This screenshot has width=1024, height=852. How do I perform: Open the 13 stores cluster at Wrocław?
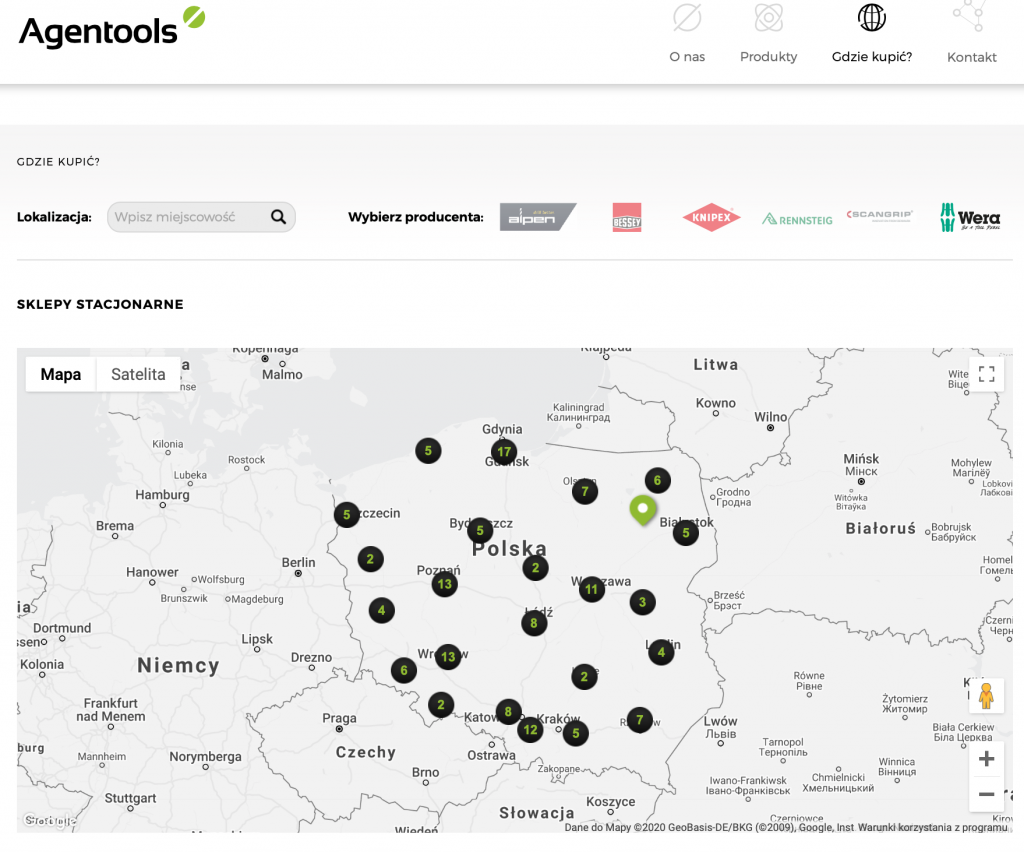pyautogui.click(x=448, y=656)
